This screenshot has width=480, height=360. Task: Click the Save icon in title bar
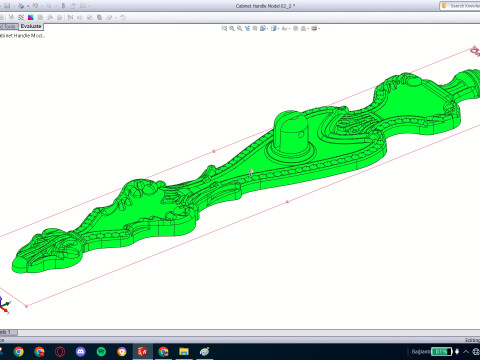7,6
